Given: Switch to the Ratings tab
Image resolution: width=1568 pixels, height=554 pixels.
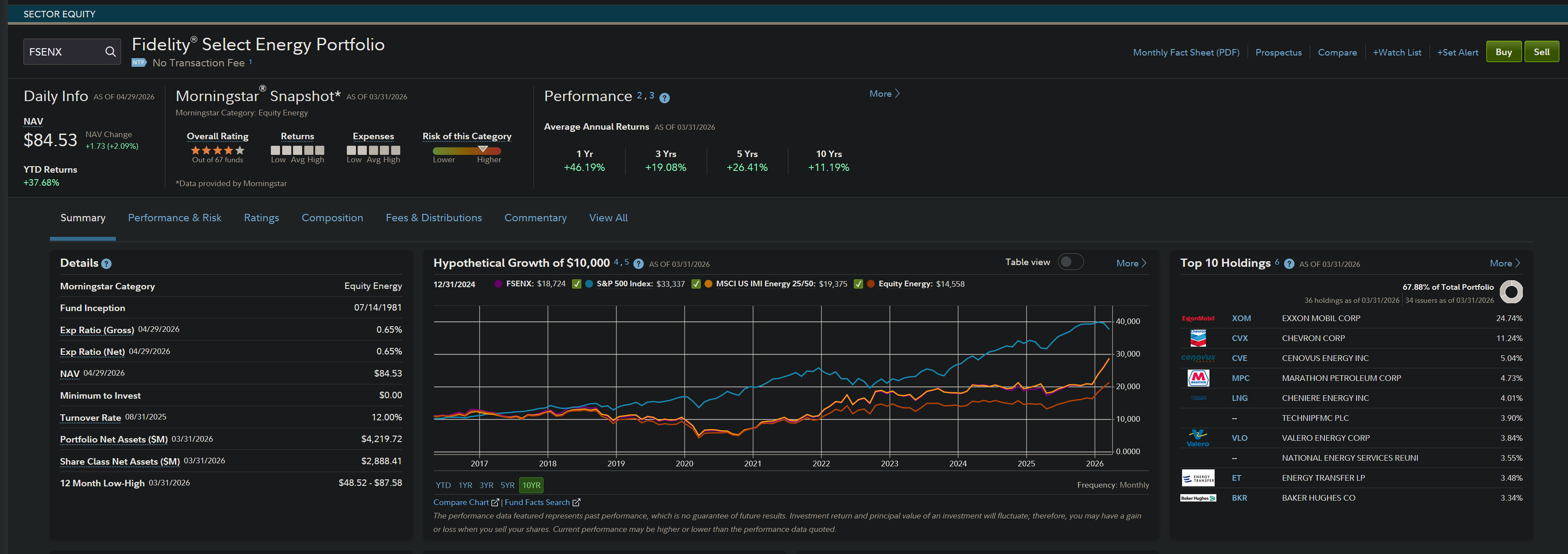Looking at the screenshot, I should (262, 218).
